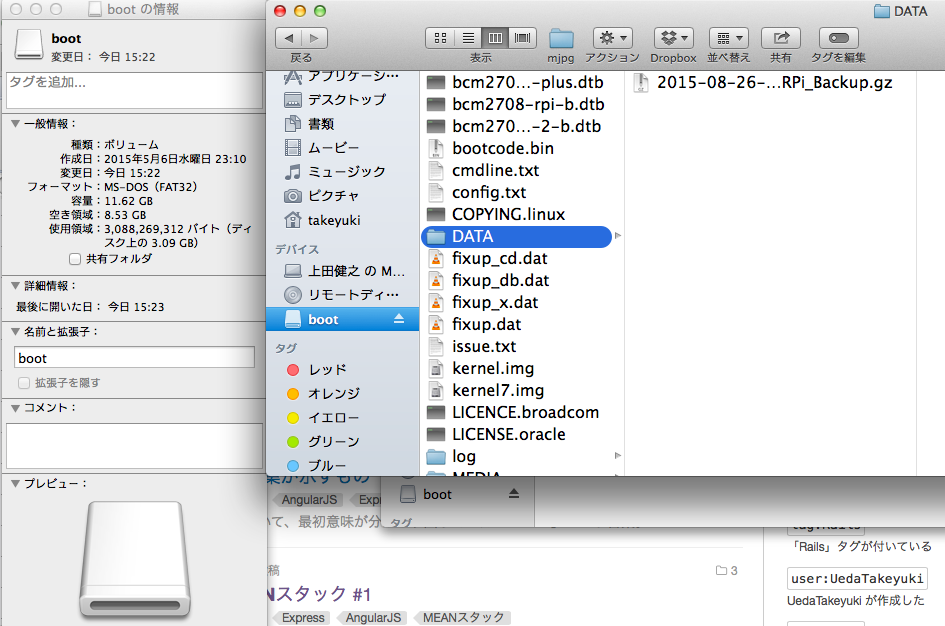This screenshot has width=945, height=626.
Task: Switch Finder to list view
Action: point(468,38)
